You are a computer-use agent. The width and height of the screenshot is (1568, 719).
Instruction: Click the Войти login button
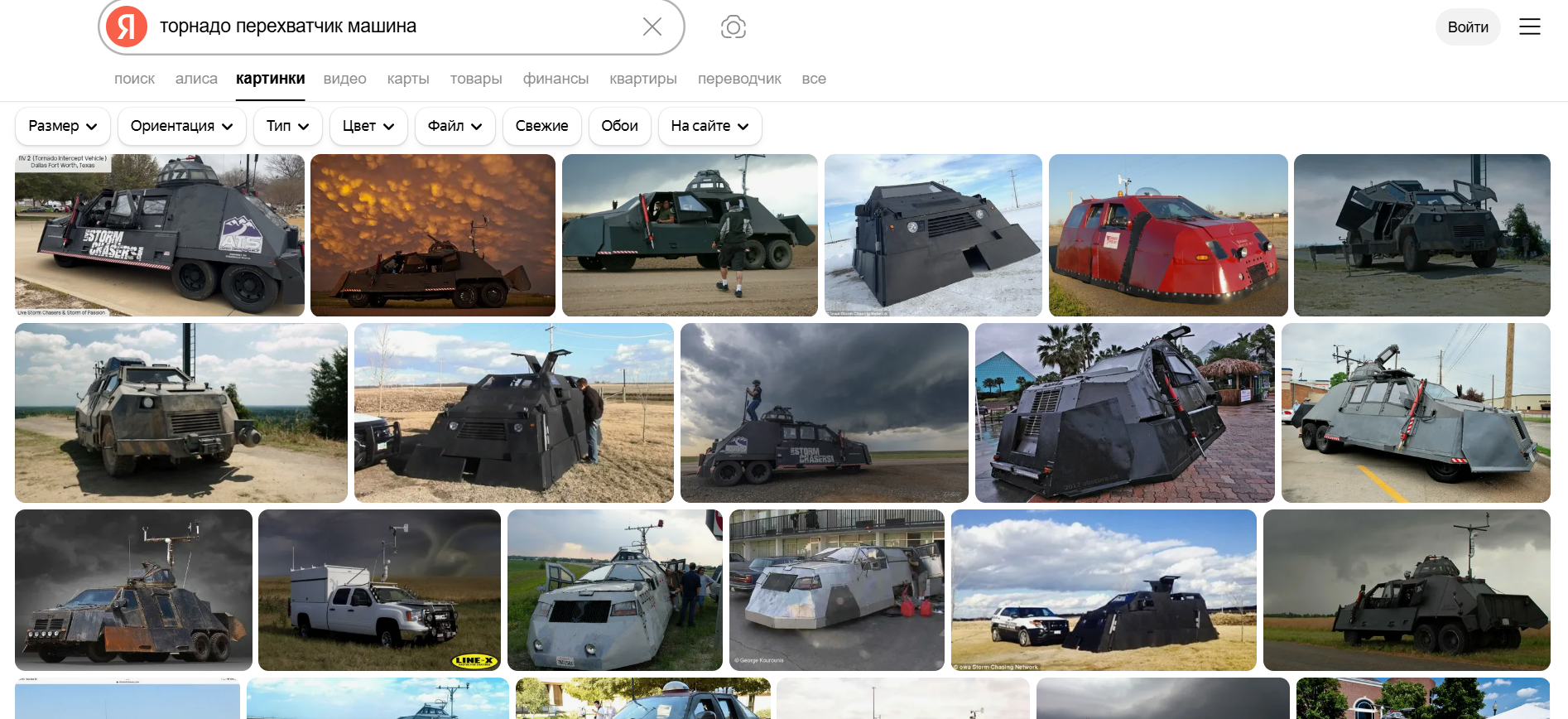pyautogui.click(x=1468, y=27)
